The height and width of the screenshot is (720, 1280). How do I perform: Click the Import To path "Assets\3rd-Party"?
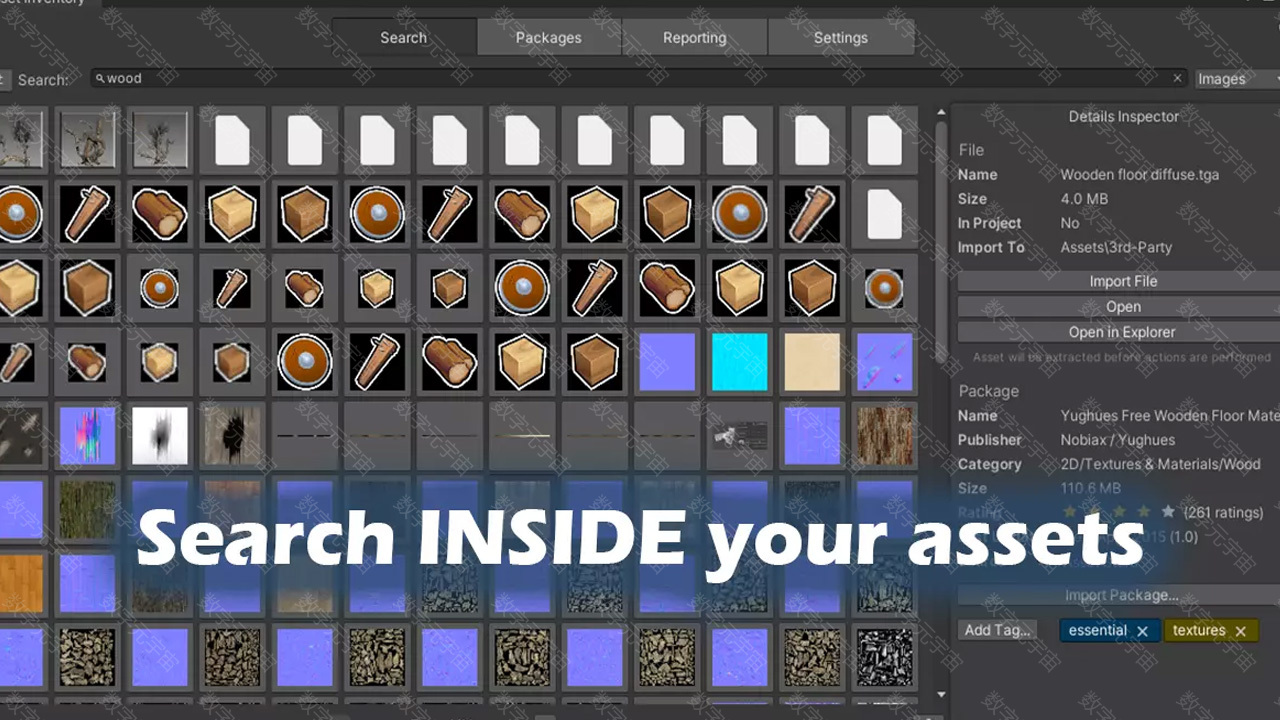1116,247
